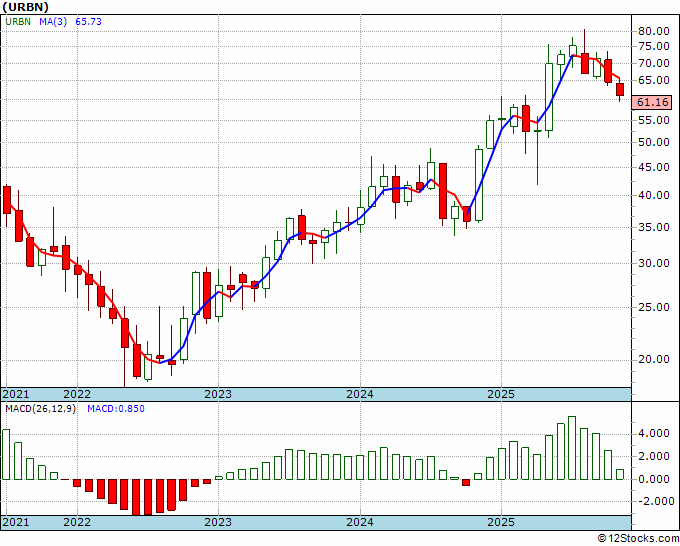Click the 75.00 price axis label
This screenshot has width=680, height=546.
pos(654,46)
